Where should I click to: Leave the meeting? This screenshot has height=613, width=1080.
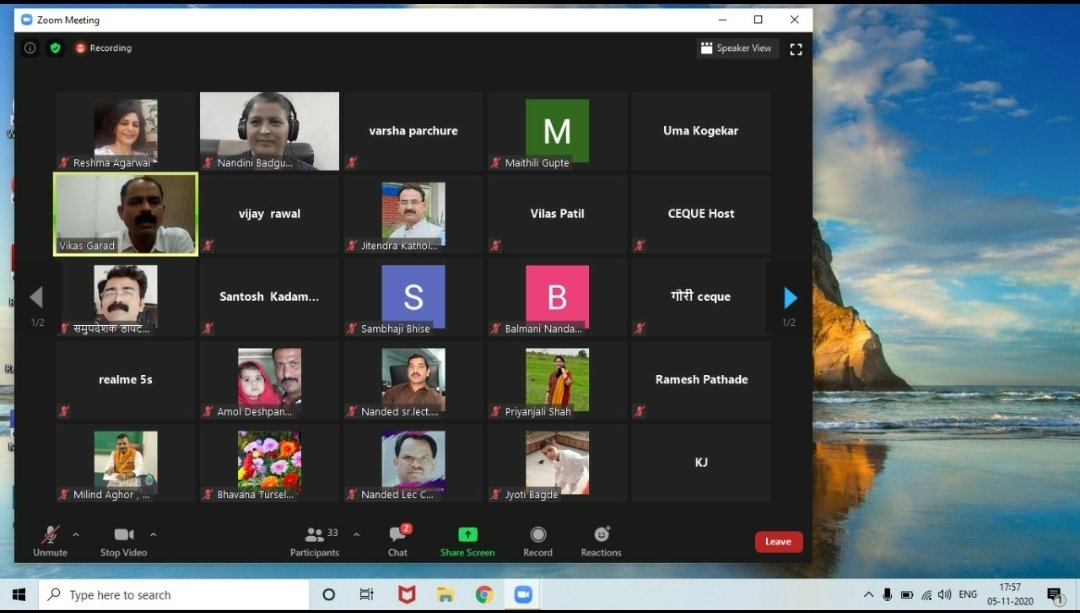(x=778, y=542)
